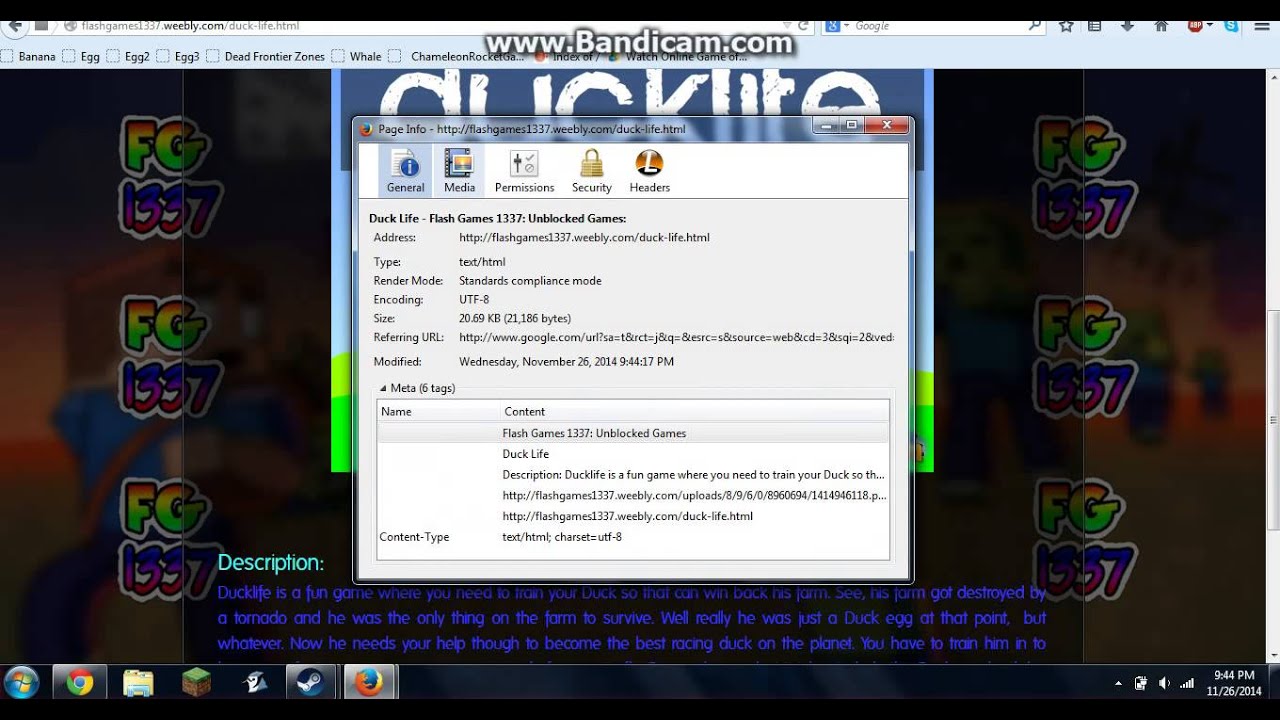Select the 'Duck Life' meta content row
Viewport: 1280px width, 720px height.
coord(633,454)
